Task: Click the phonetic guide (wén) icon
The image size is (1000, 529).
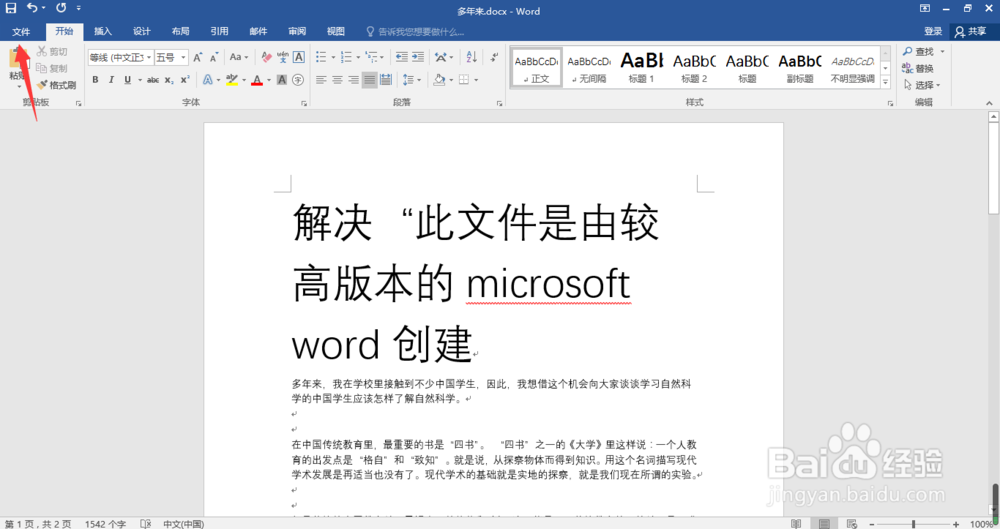Action: [x=283, y=57]
